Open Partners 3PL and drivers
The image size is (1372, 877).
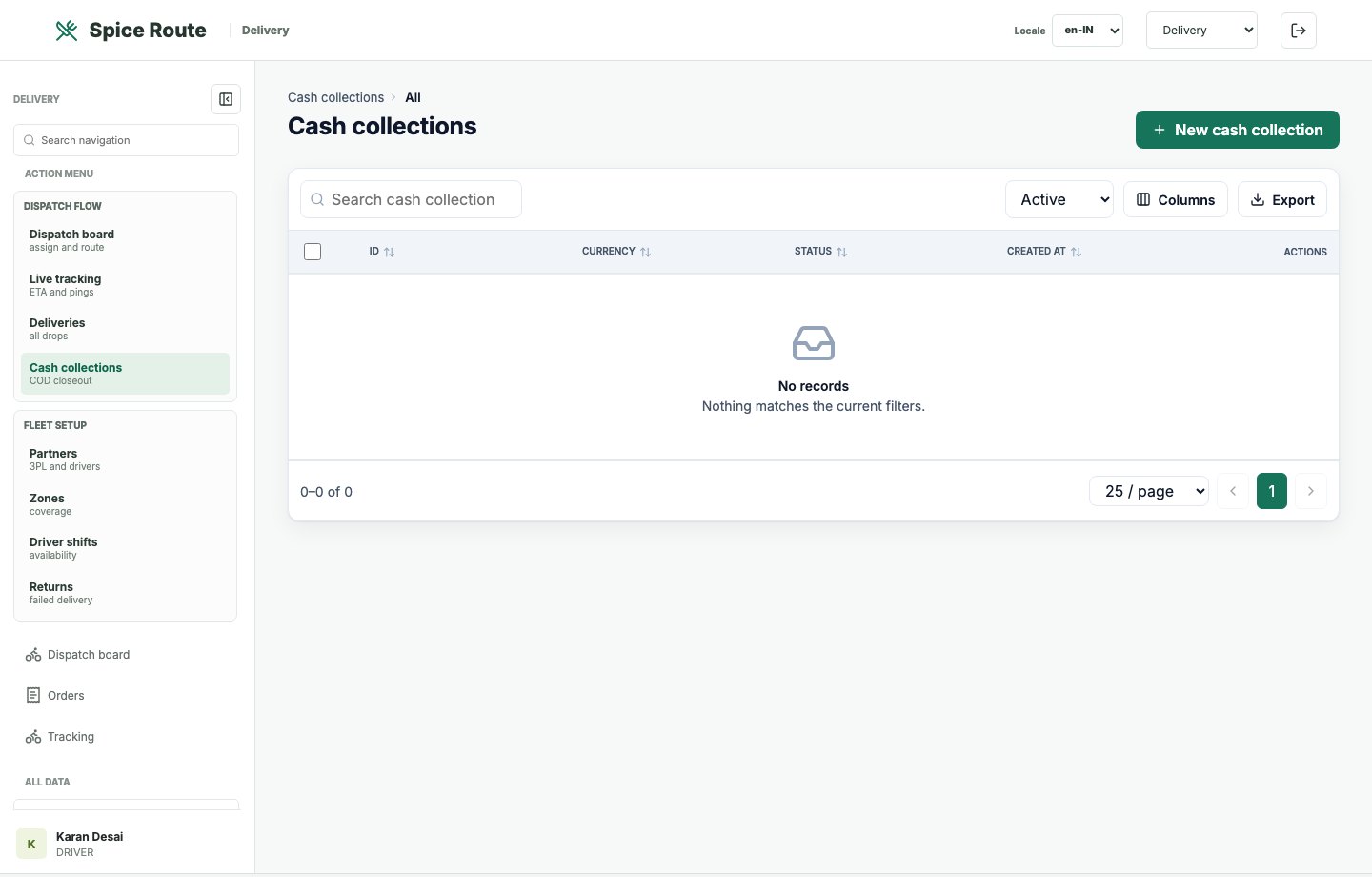(125, 459)
